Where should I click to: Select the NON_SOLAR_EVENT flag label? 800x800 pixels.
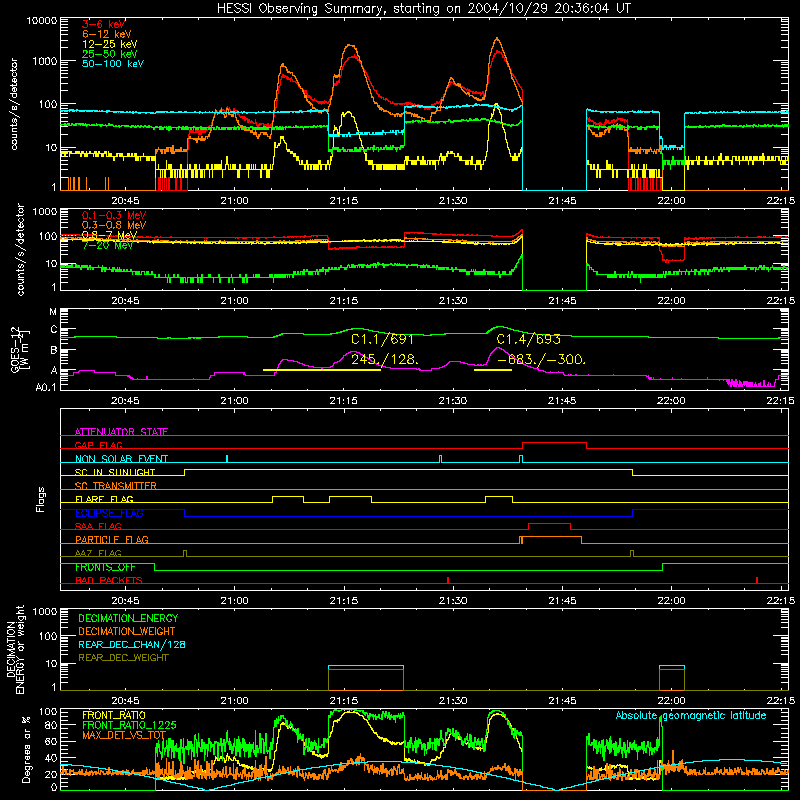click(121, 459)
